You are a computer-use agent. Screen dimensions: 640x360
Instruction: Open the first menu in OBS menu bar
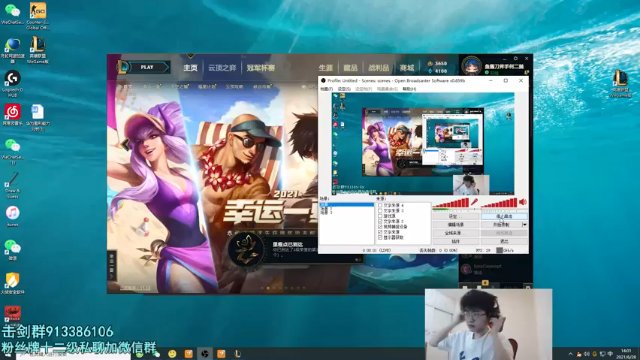[x=326, y=89]
